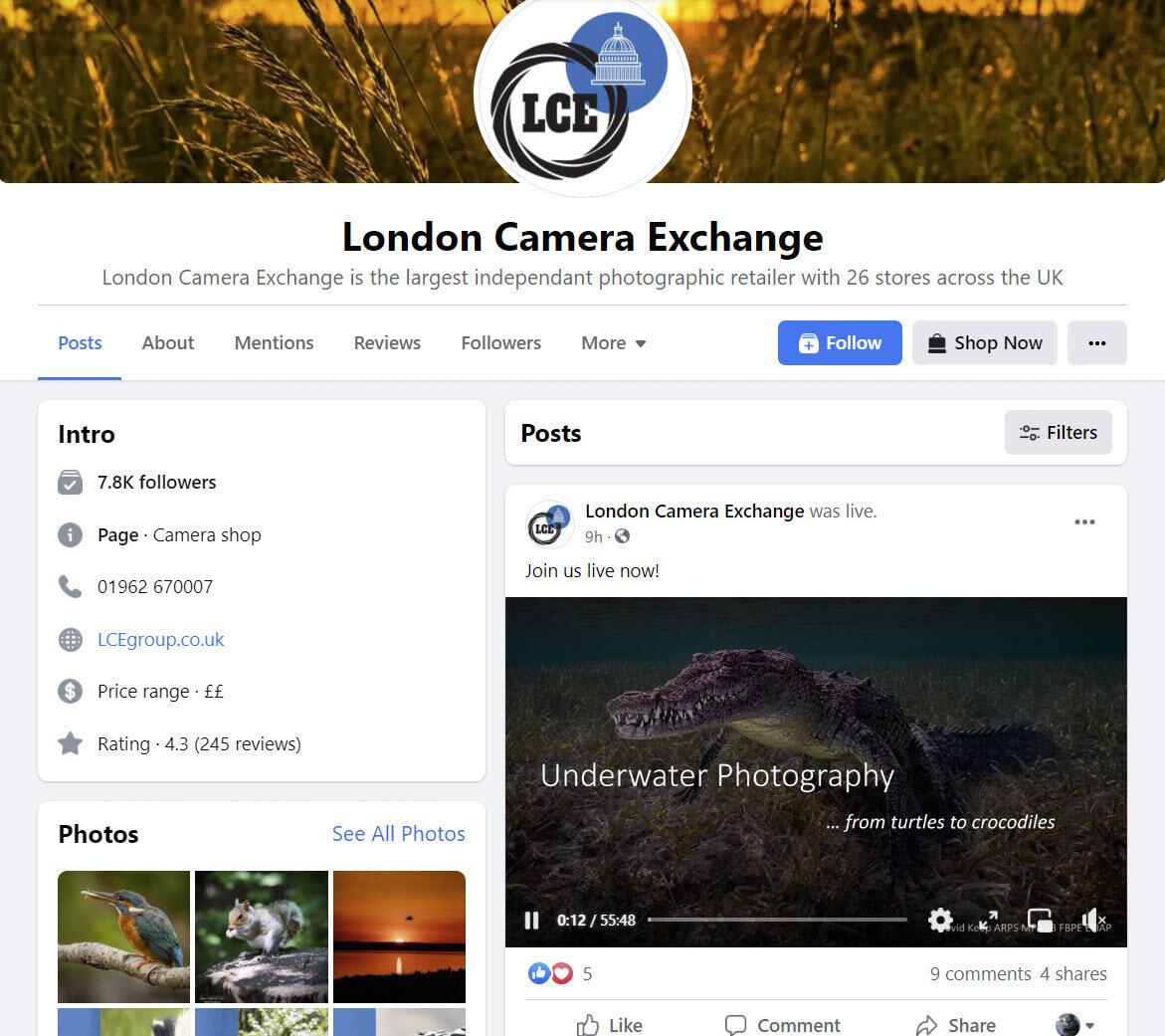Open the squirrel photo thumbnail
The width and height of the screenshot is (1165, 1036).
point(262,936)
